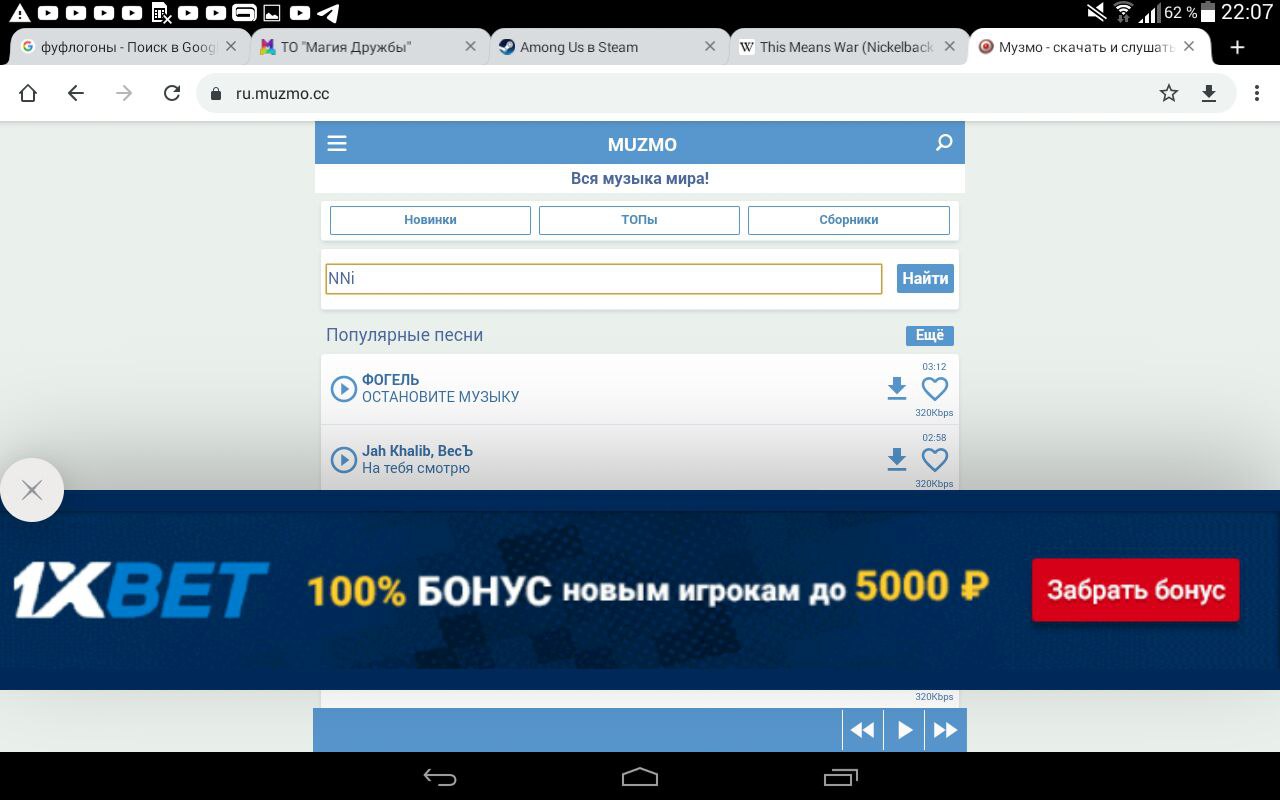
Task: Switch to This Means War Wikipedia tab
Action: coord(846,47)
